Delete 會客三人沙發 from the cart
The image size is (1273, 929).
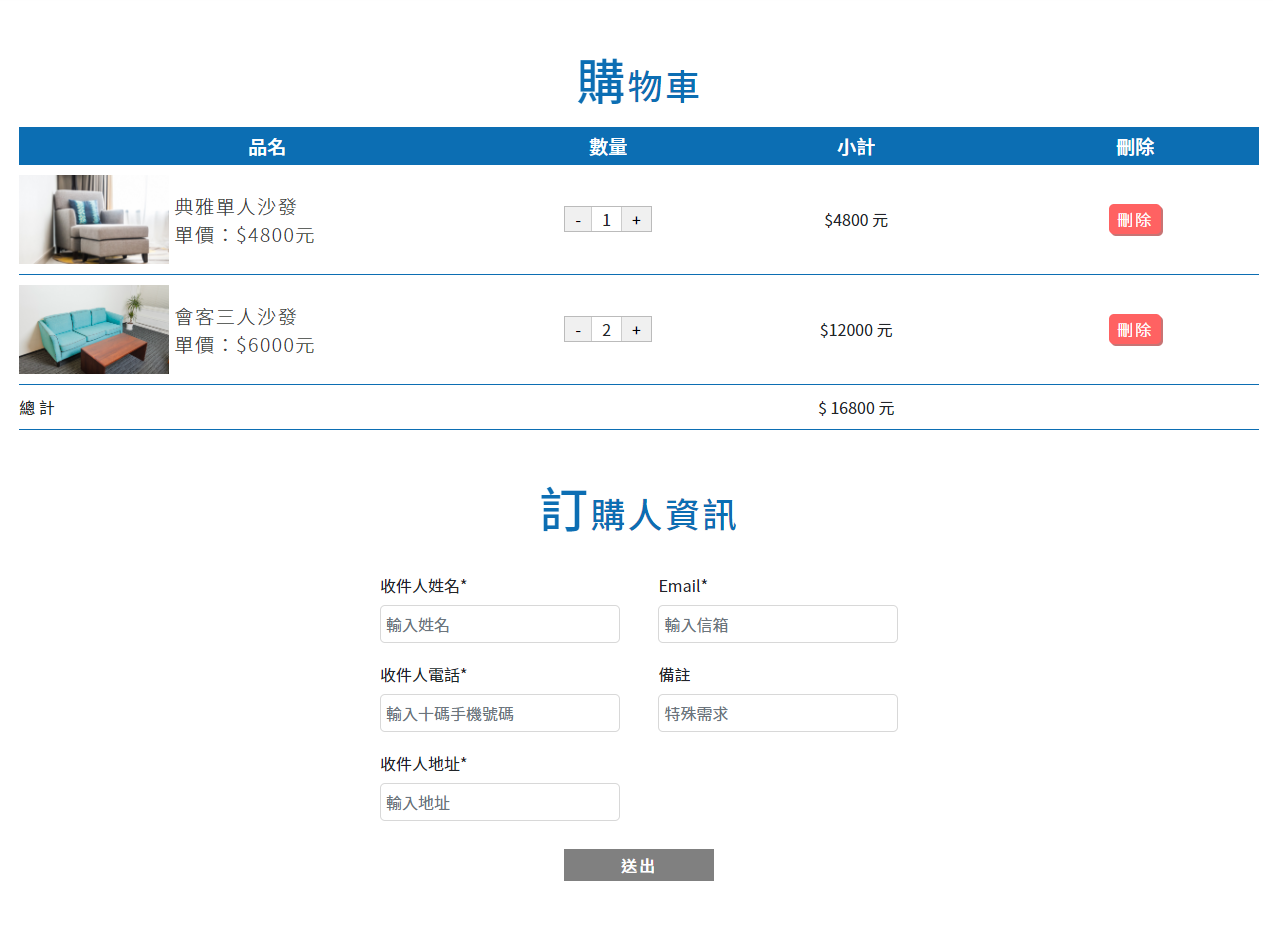coord(1135,329)
